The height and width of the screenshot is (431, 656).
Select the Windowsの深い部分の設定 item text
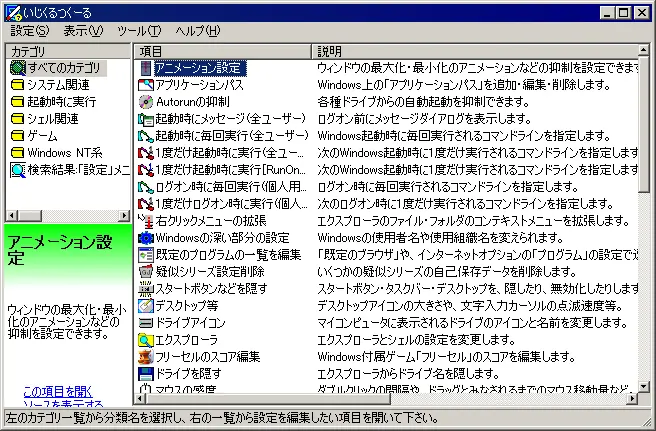[222, 238]
